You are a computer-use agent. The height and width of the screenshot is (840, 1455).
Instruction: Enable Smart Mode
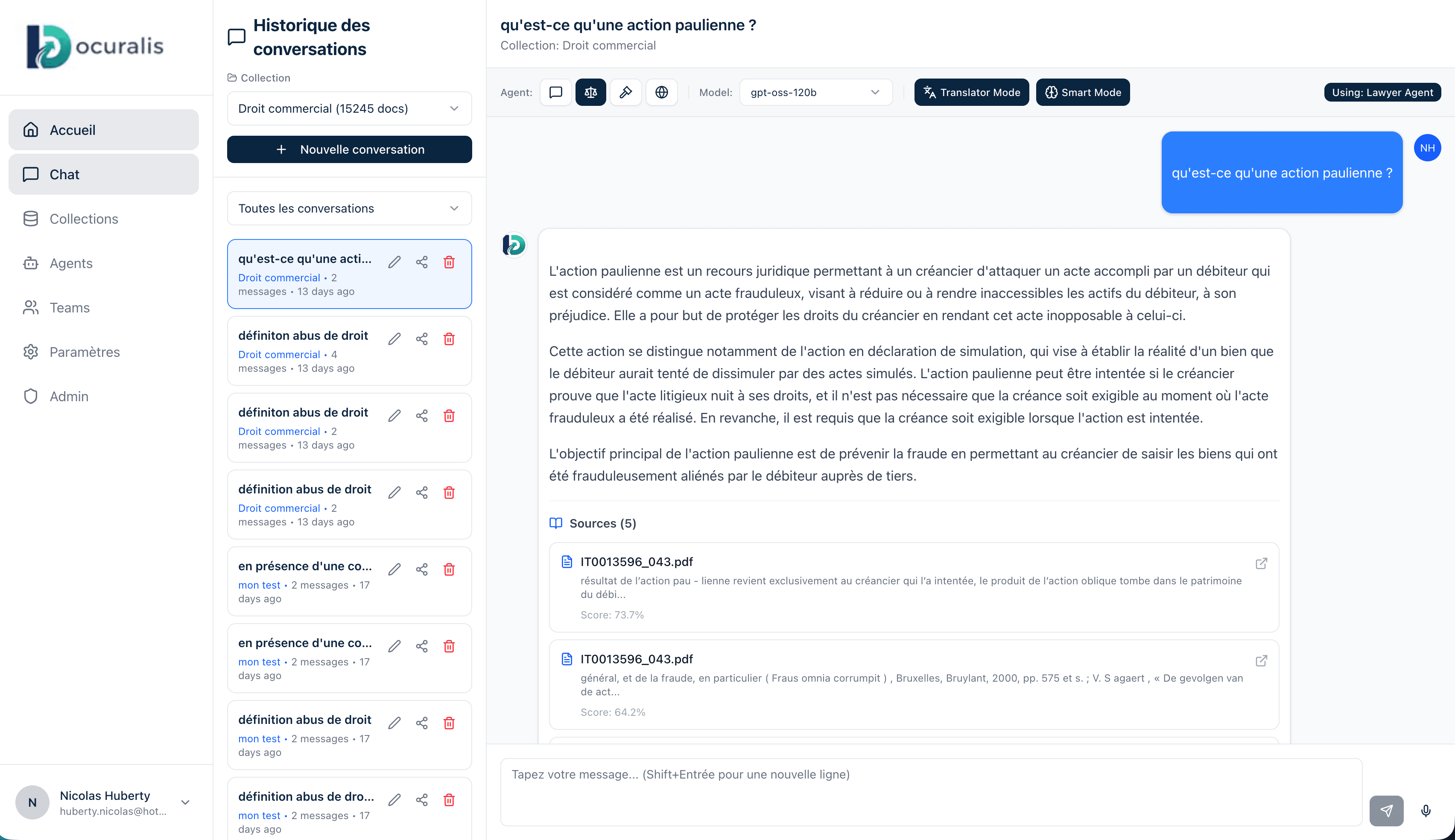coord(1083,92)
